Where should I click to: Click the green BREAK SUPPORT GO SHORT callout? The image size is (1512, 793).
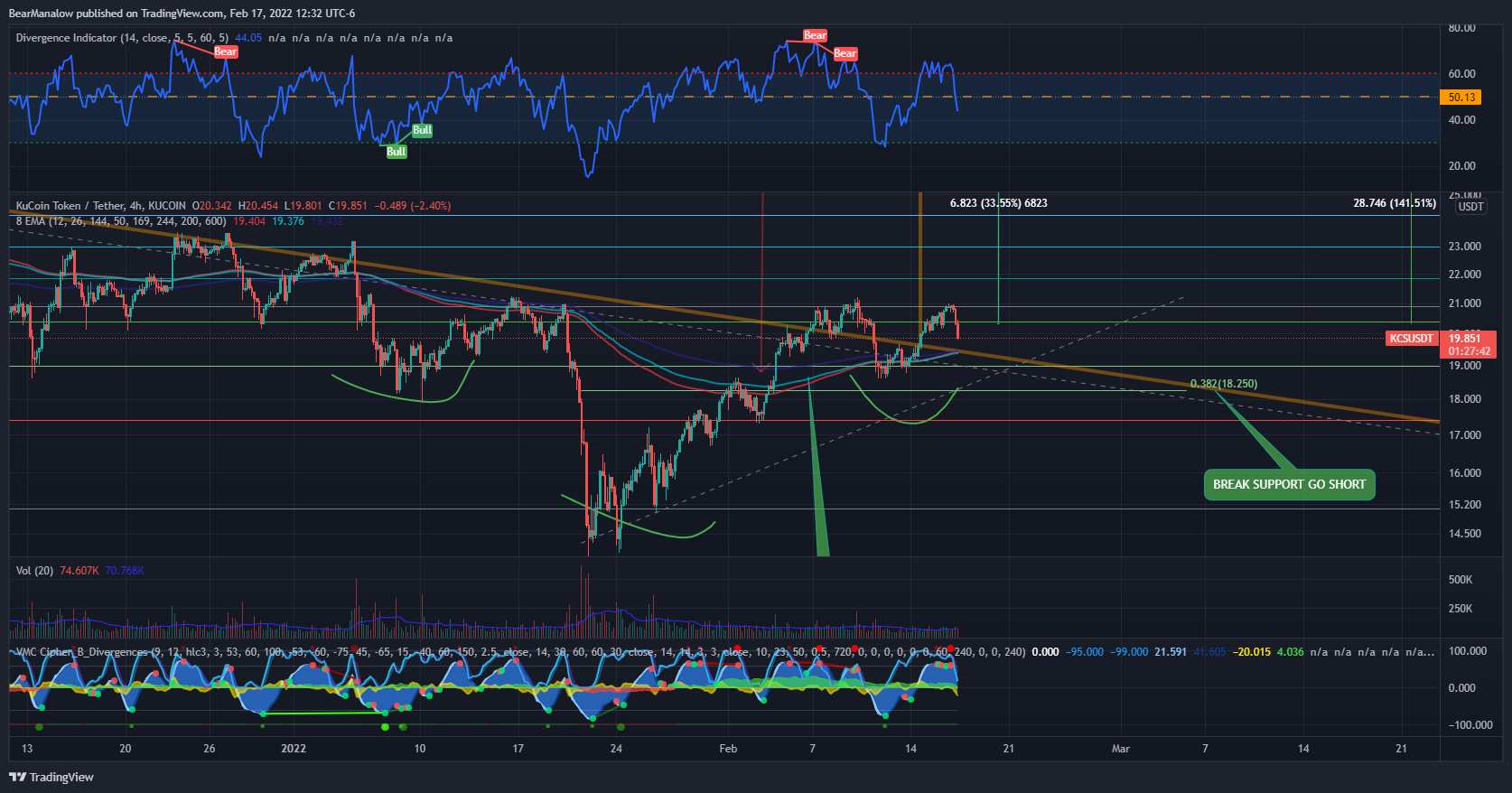point(1289,484)
